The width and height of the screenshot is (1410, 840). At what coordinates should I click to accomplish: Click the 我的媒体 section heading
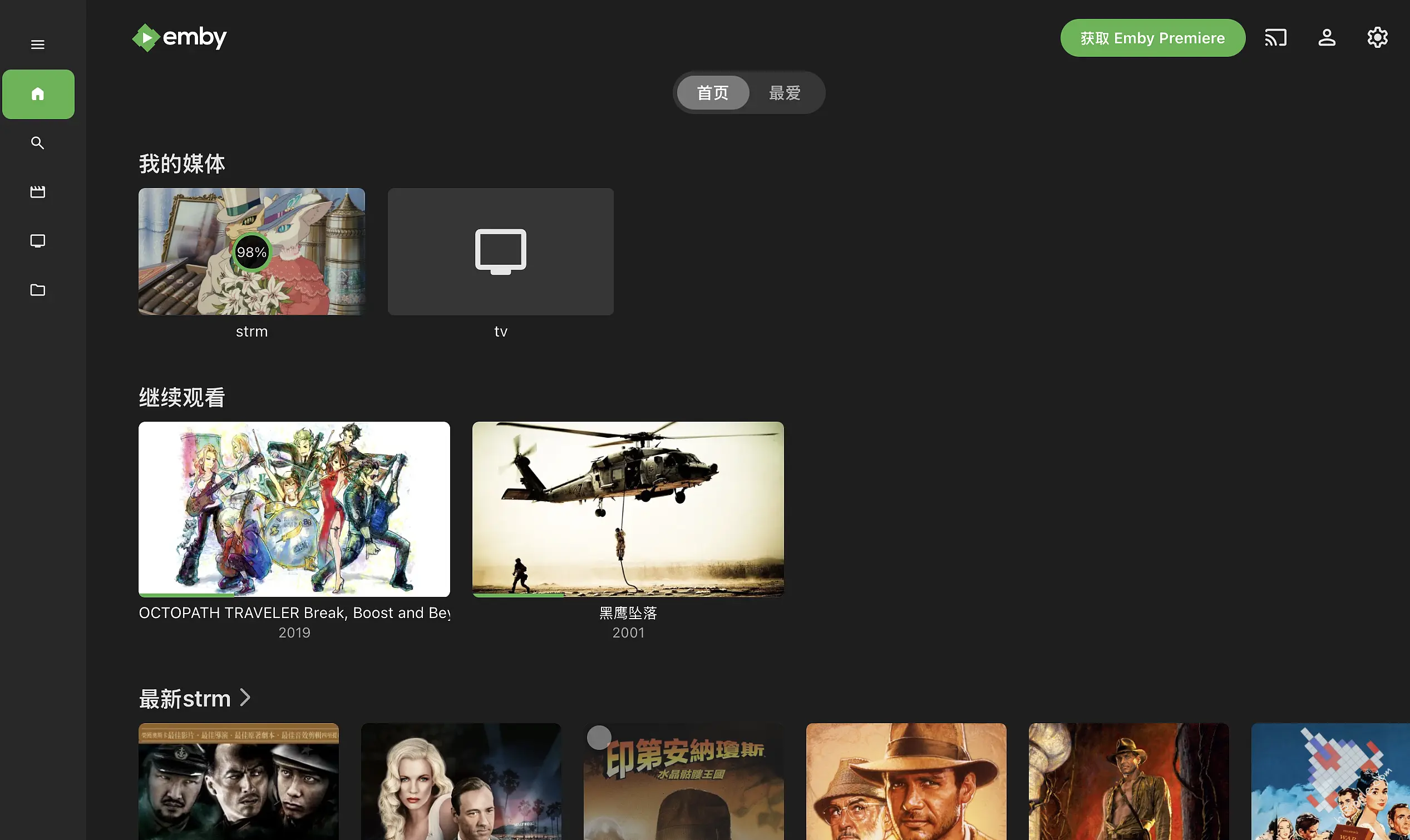click(182, 164)
